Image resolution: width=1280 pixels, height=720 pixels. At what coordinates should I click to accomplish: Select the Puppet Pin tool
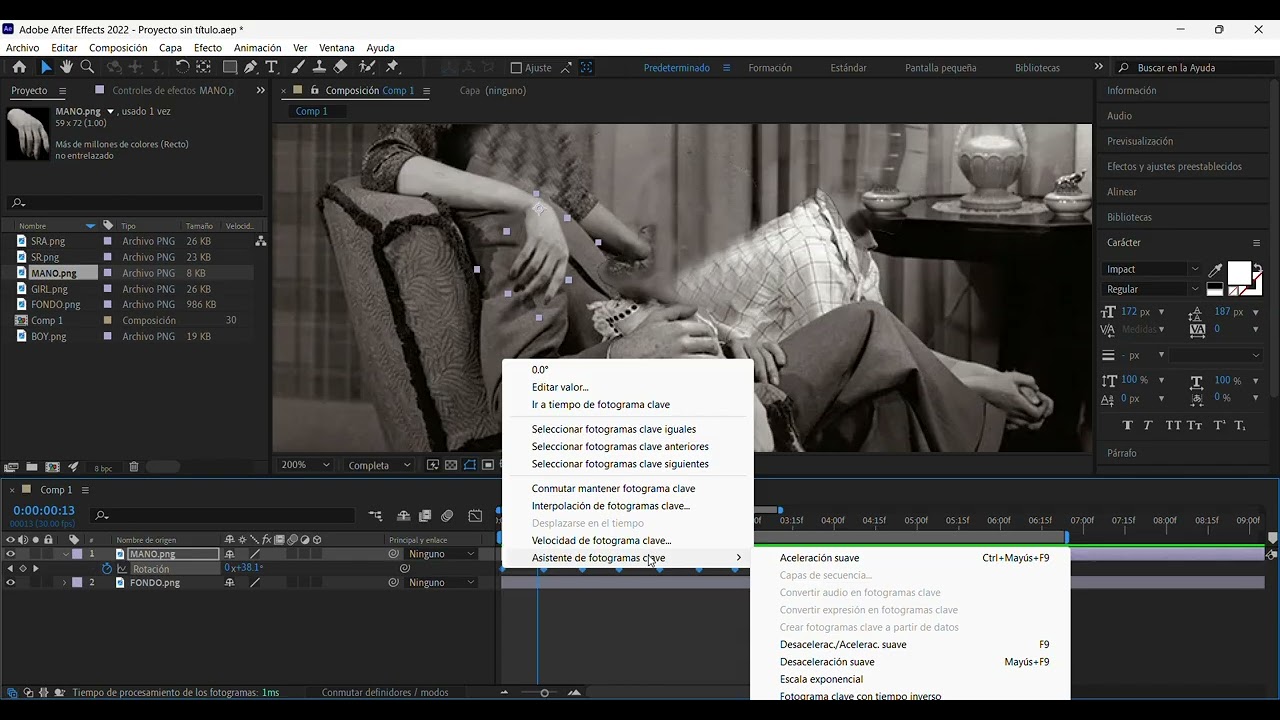click(392, 67)
